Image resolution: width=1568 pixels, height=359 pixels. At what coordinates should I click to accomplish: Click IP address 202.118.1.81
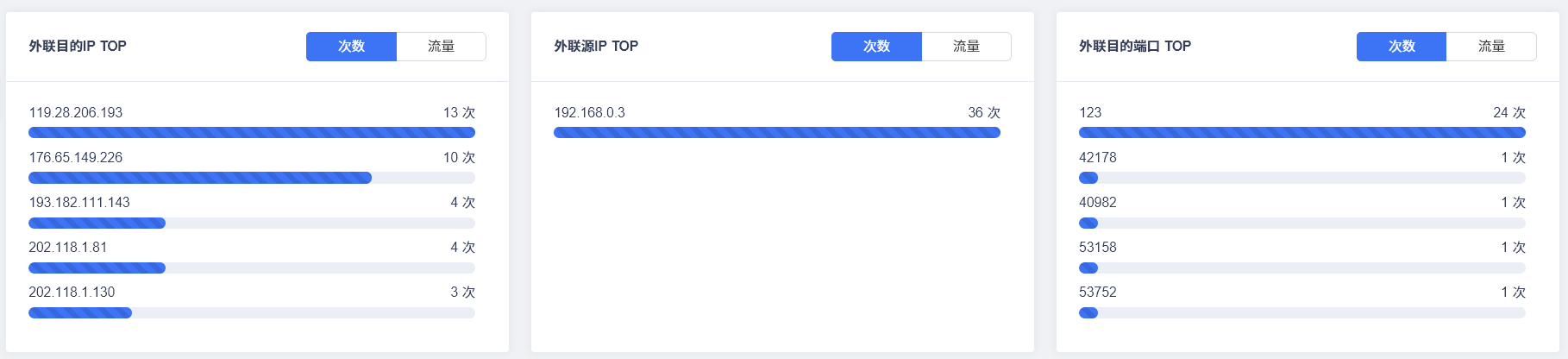point(68,248)
